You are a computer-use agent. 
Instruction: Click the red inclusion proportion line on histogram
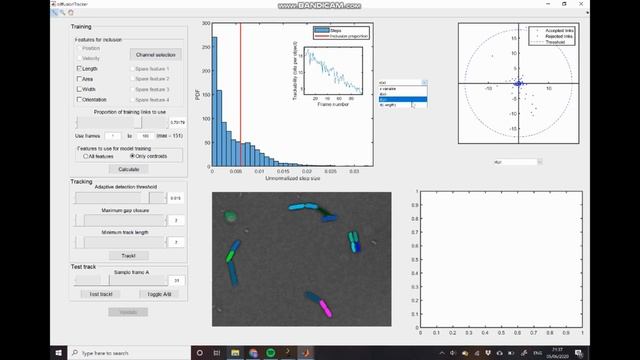[240, 94]
